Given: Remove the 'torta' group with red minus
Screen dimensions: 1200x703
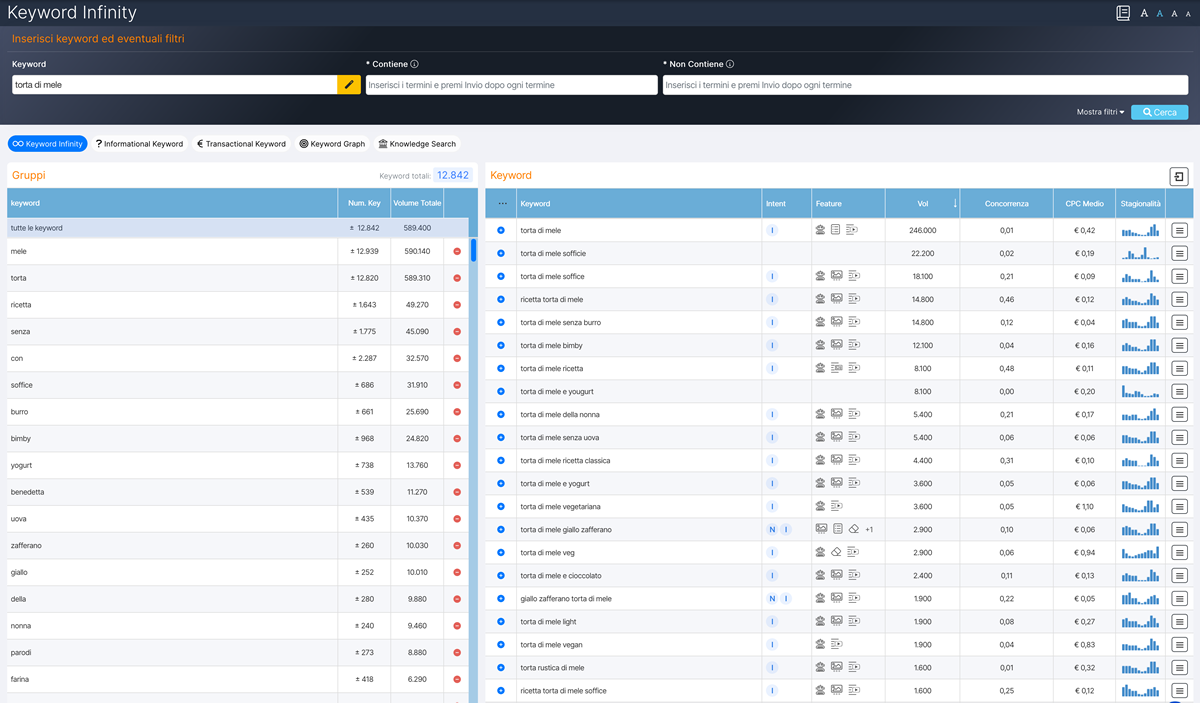Looking at the screenshot, I should tap(457, 278).
